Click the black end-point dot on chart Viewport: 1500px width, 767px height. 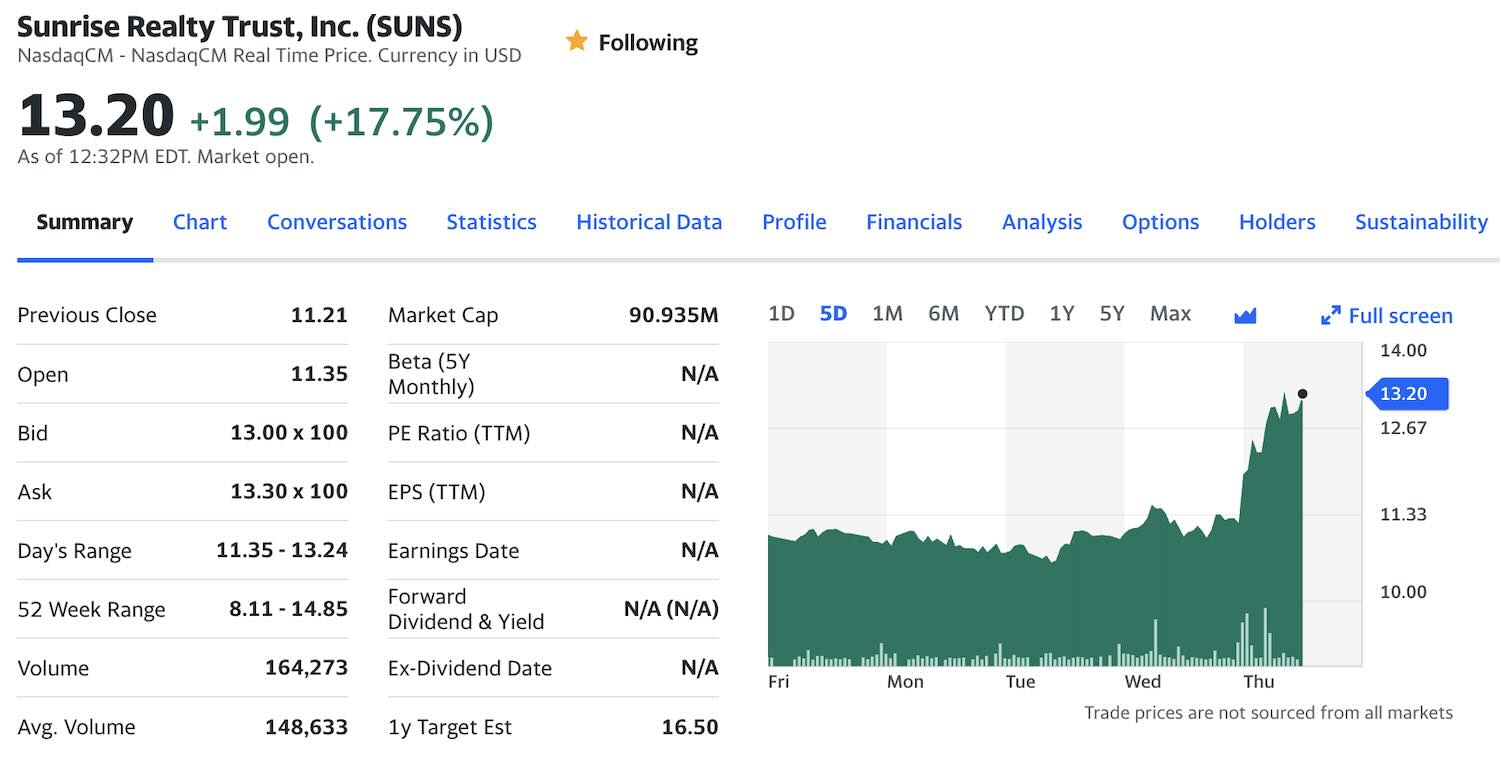pyautogui.click(x=1301, y=394)
